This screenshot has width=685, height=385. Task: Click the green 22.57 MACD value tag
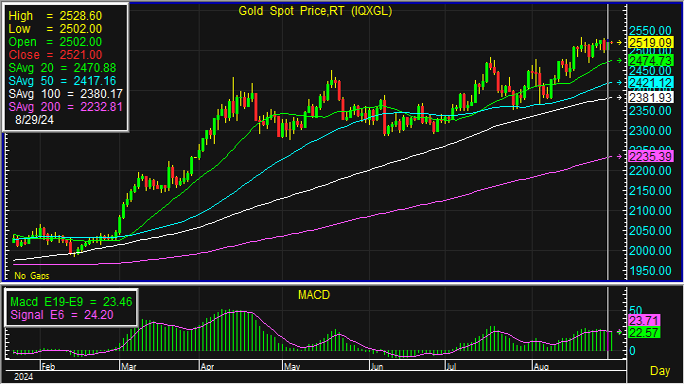coord(644,333)
